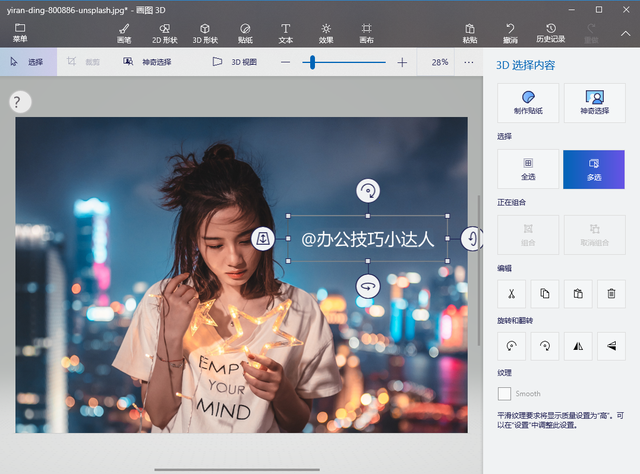Flip the selection horizontally
Screen dimensions: 640x474
tap(577, 345)
